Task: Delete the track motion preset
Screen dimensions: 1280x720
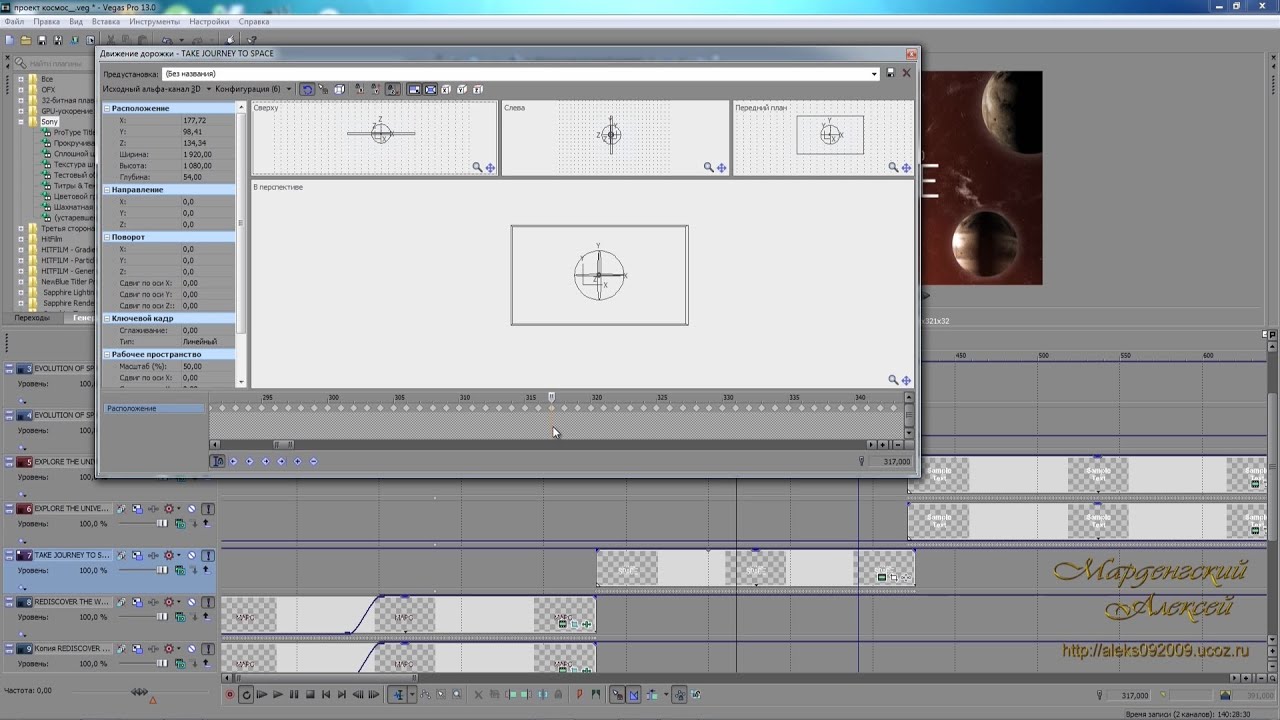Action: pyautogui.click(x=907, y=73)
